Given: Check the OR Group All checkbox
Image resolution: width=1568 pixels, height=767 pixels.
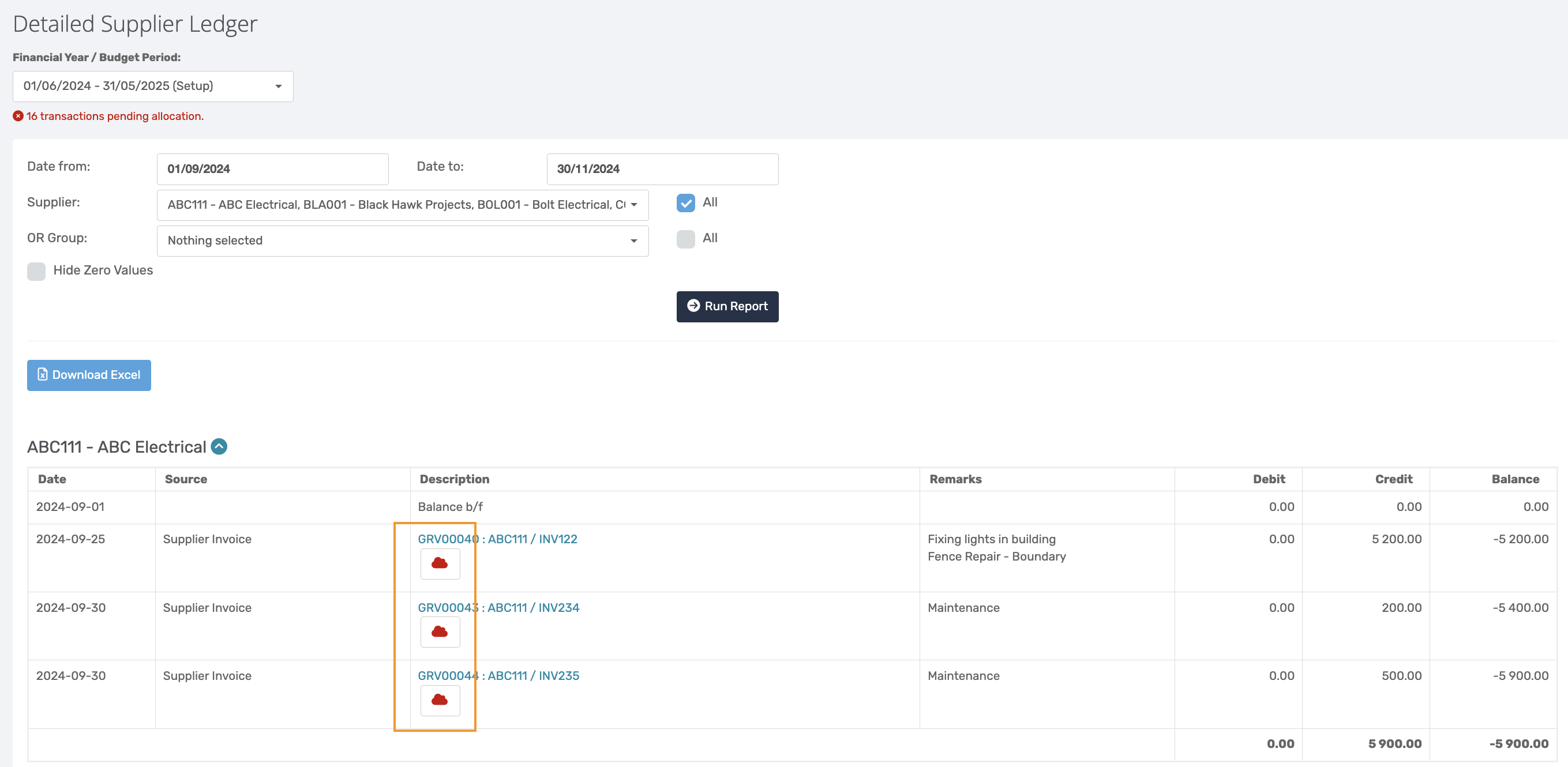Looking at the screenshot, I should [685, 238].
